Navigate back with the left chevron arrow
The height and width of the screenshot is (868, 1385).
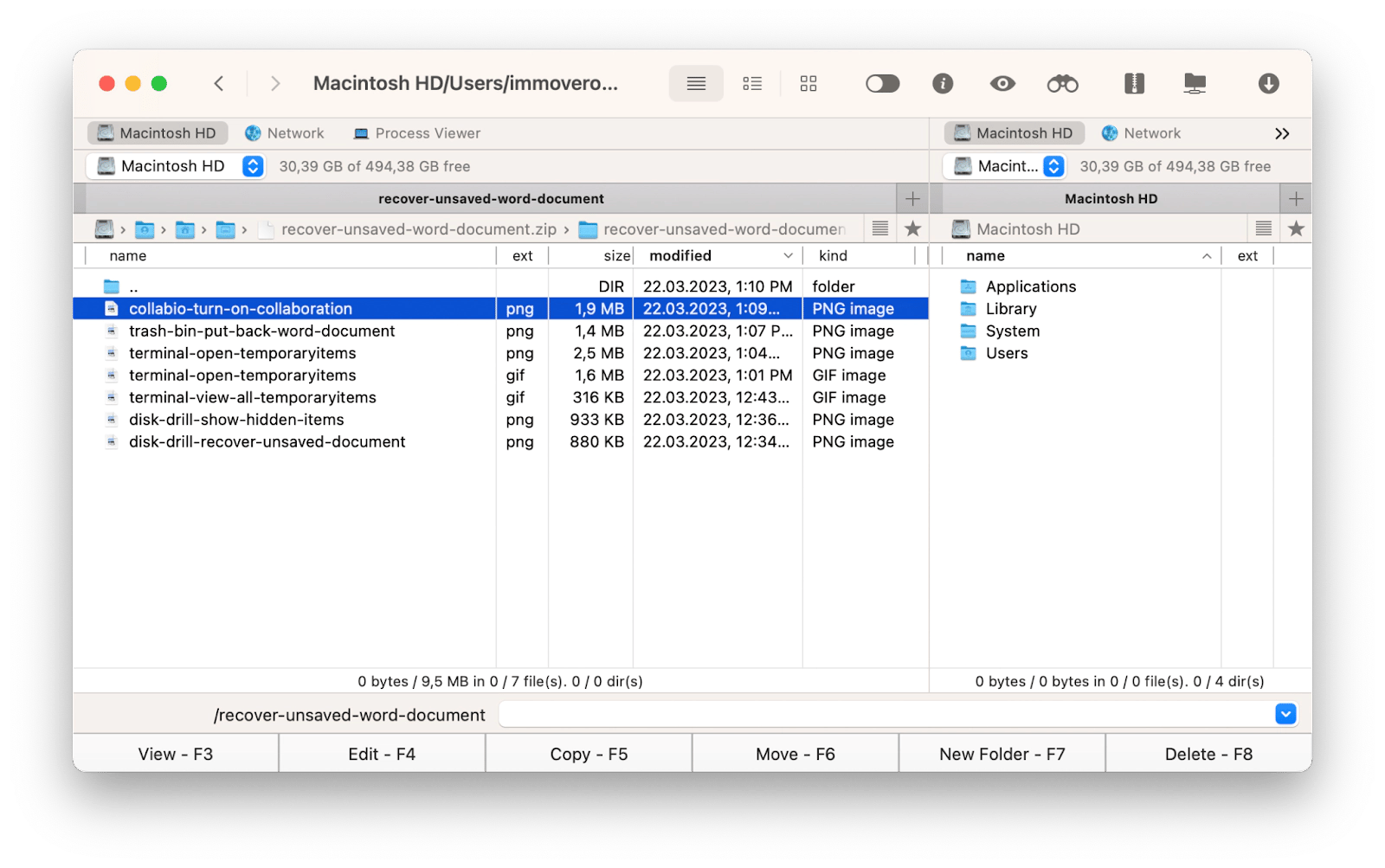pyautogui.click(x=219, y=83)
